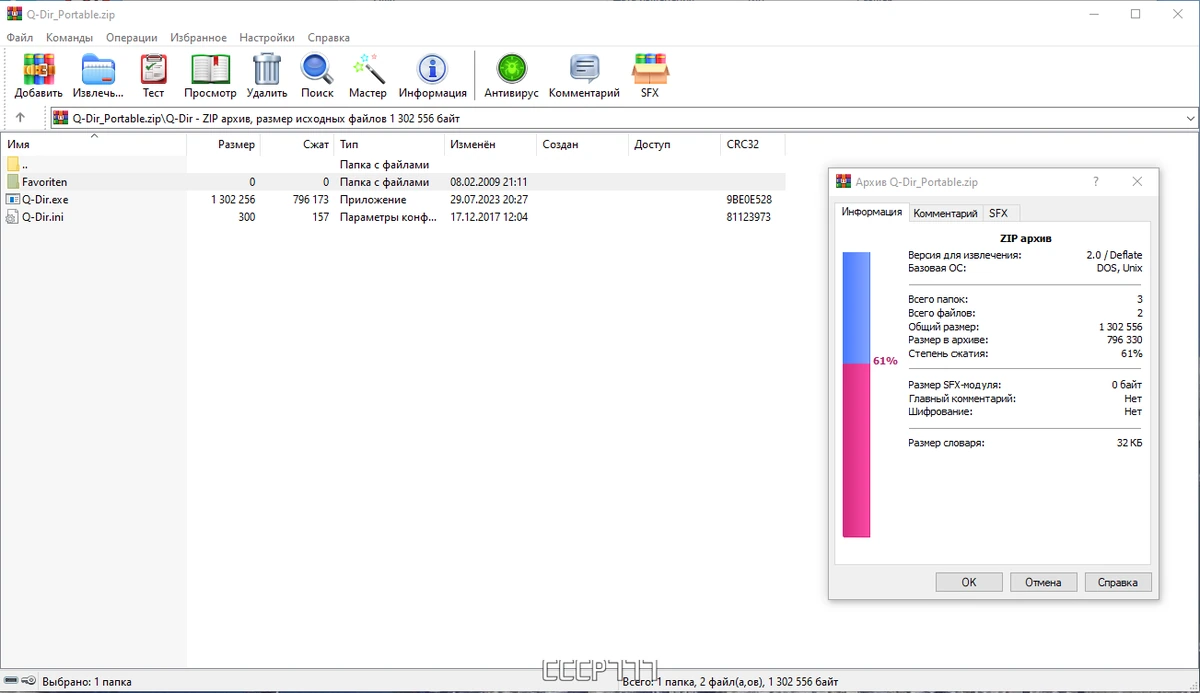Click the OK button
The width and height of the screenshot is (1200, 693).
point(969,582)
